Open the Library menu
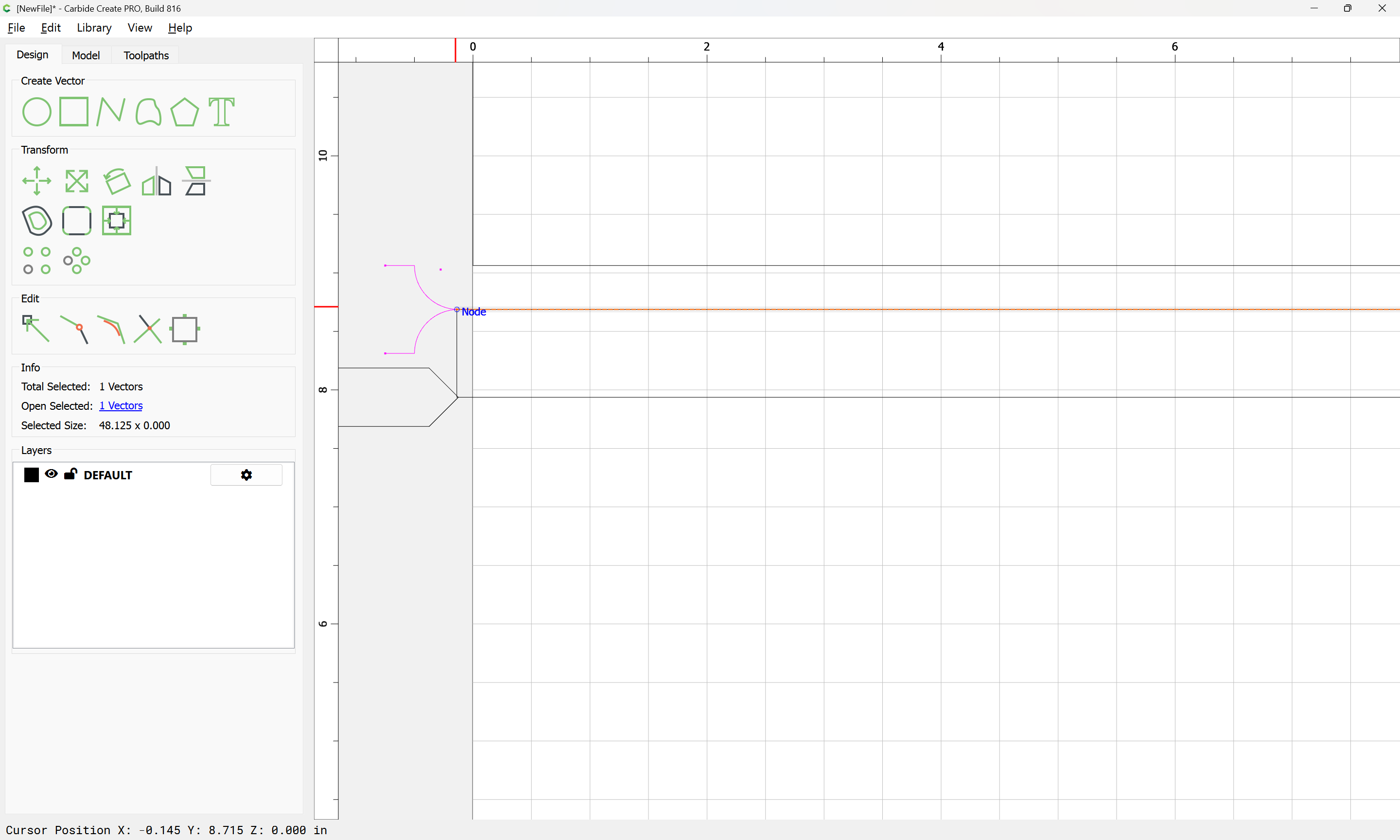 pos(94,28)
